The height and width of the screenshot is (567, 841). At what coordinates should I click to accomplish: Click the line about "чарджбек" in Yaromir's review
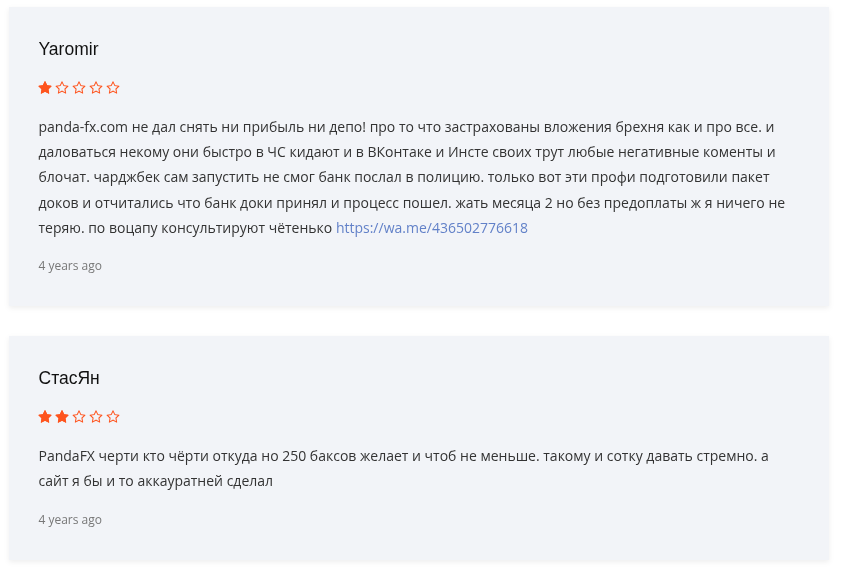point(400,178)
